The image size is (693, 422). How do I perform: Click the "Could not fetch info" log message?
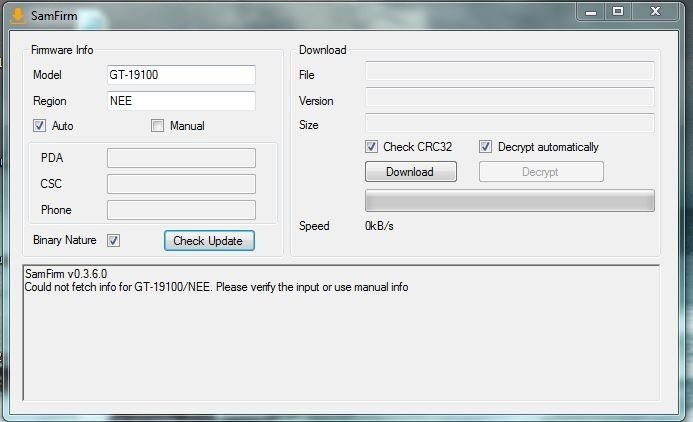(x=216, y=287)
